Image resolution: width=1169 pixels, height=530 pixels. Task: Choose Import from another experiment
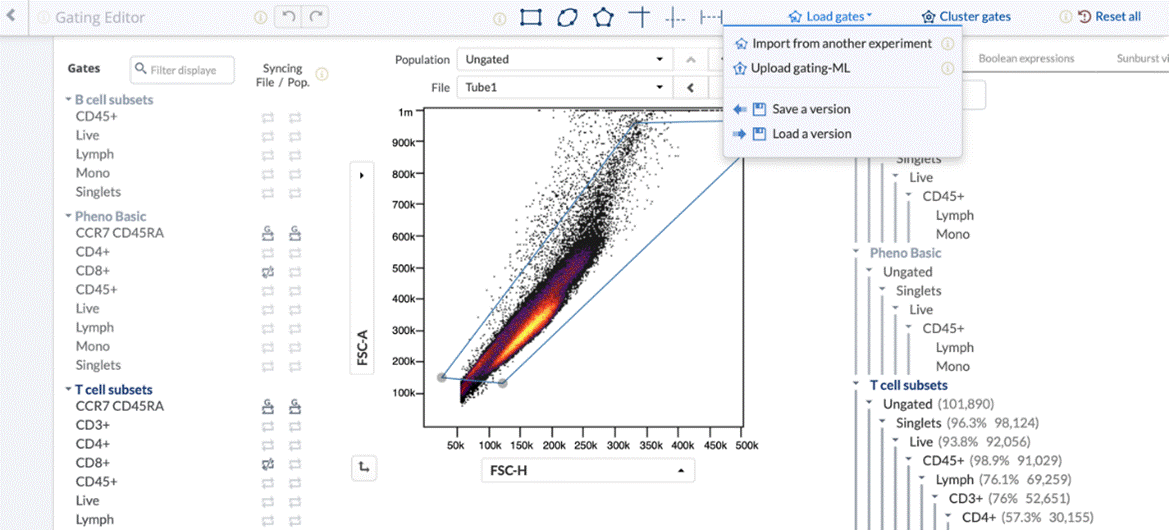pos(841,44)
